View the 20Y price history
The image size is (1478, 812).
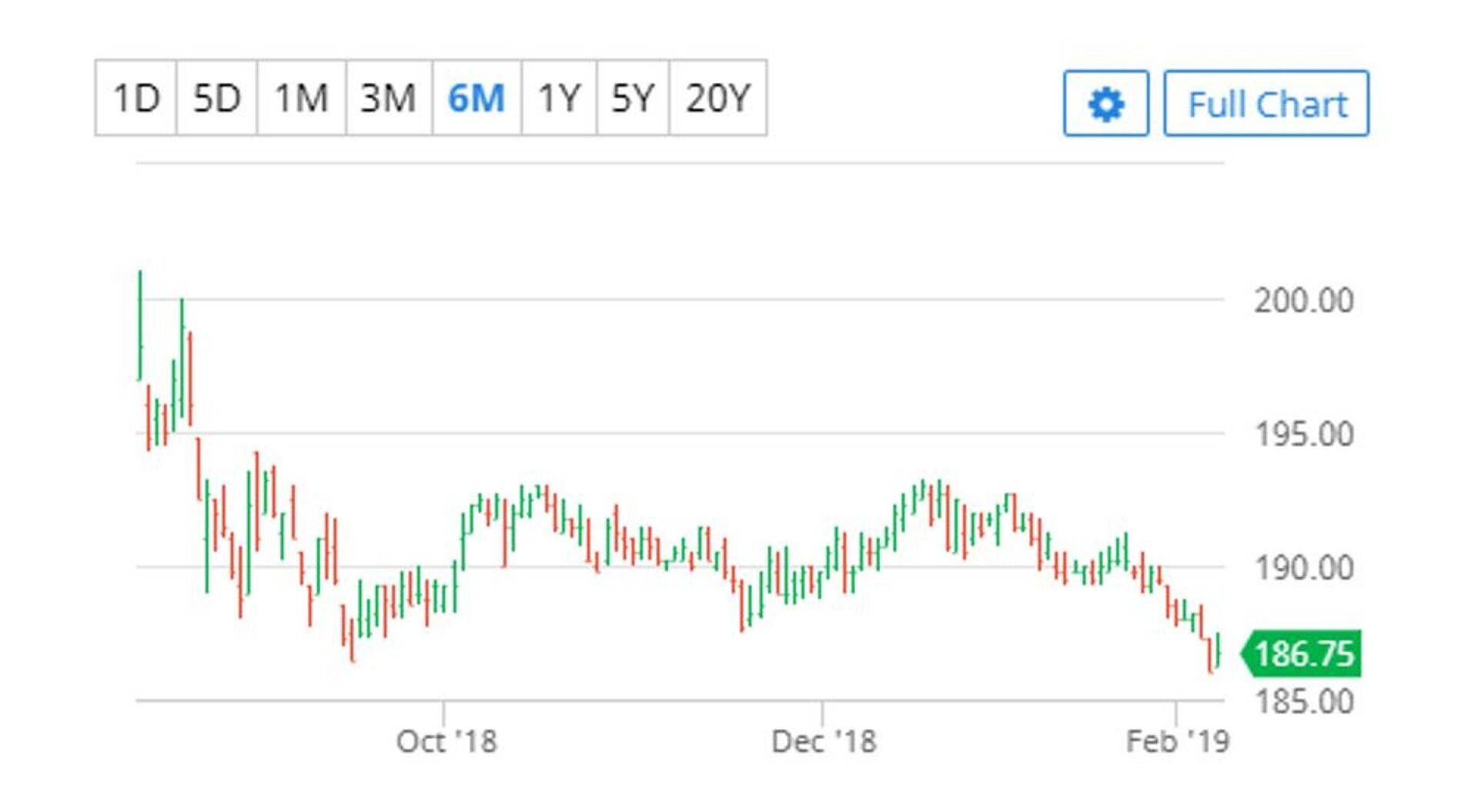tap(717, 99)
